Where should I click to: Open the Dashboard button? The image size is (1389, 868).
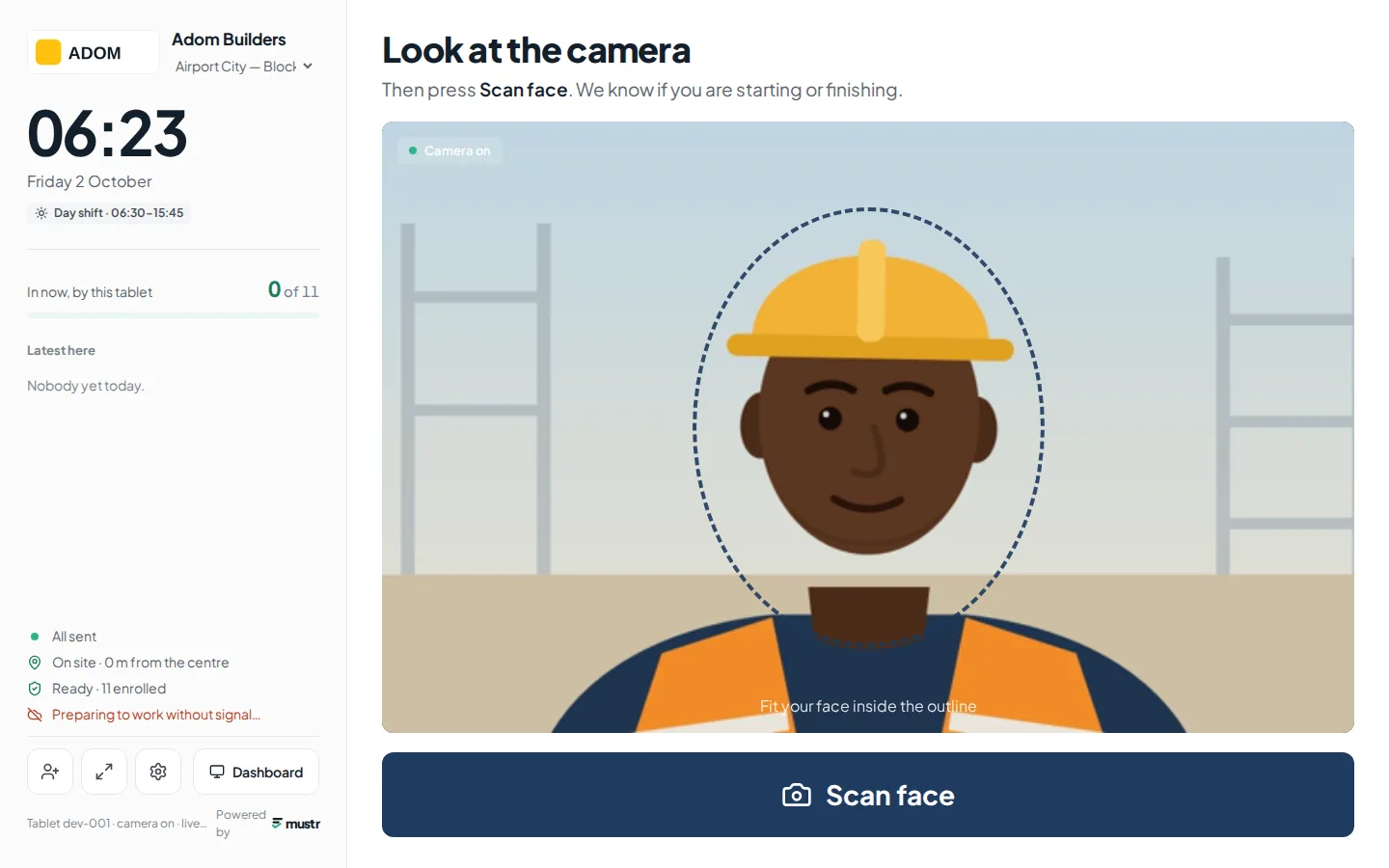(x=256, y=772)
